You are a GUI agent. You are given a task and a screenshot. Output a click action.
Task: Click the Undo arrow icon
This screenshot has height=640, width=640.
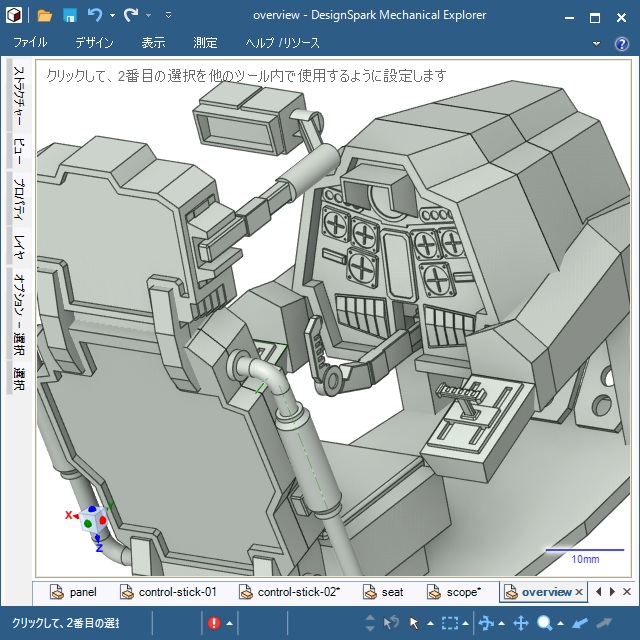[95, 16]
